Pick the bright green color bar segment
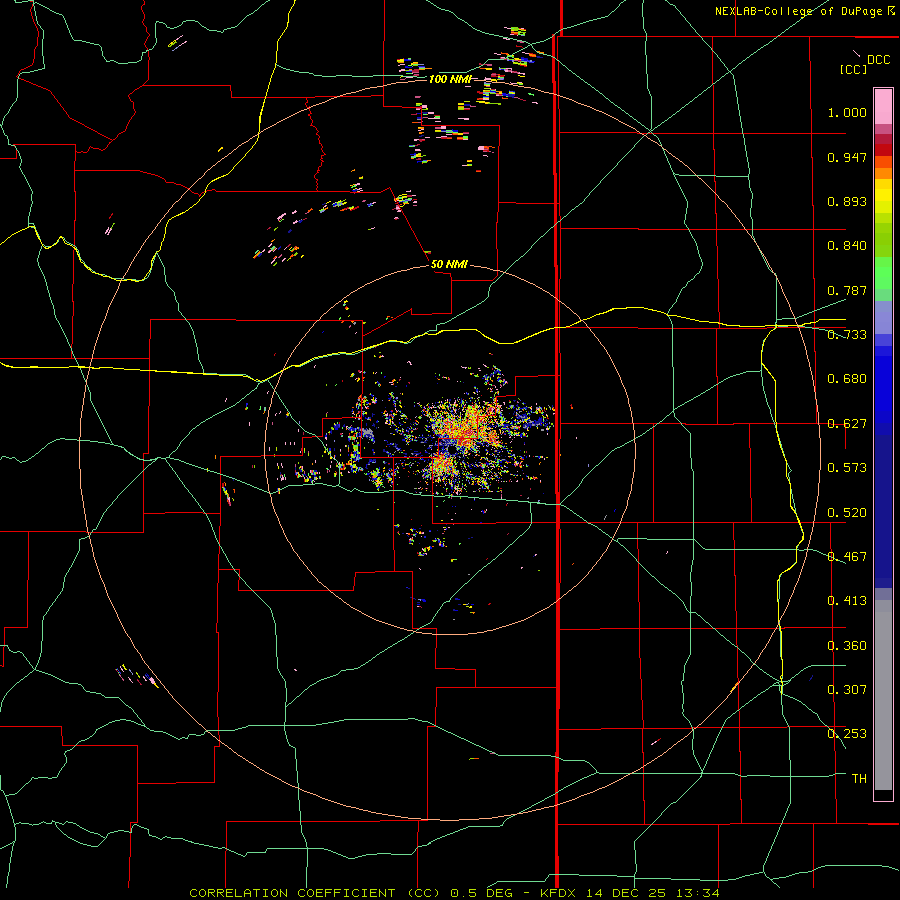 click(x=883, y=273)
